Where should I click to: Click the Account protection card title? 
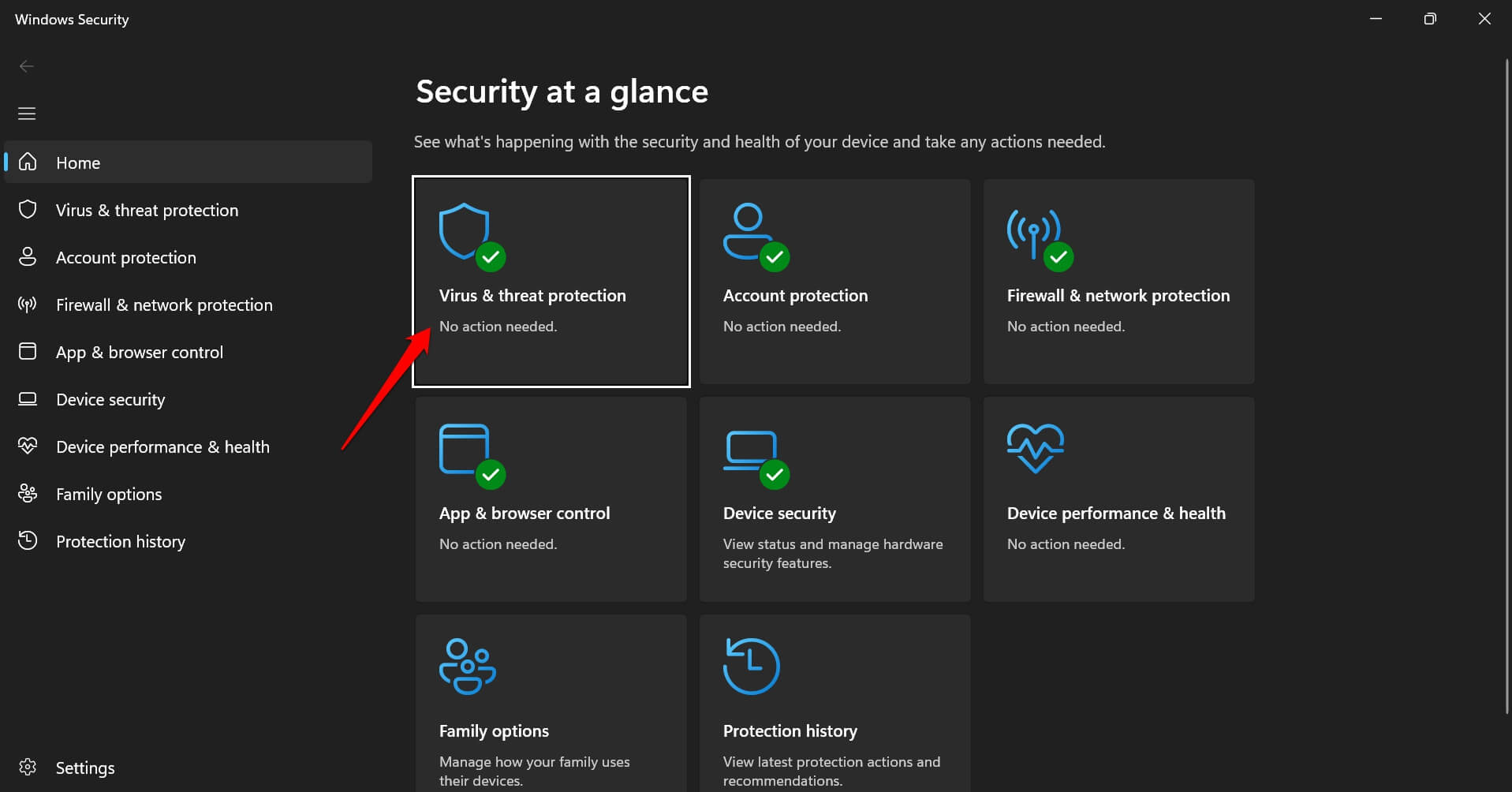(x=795, y=296)
